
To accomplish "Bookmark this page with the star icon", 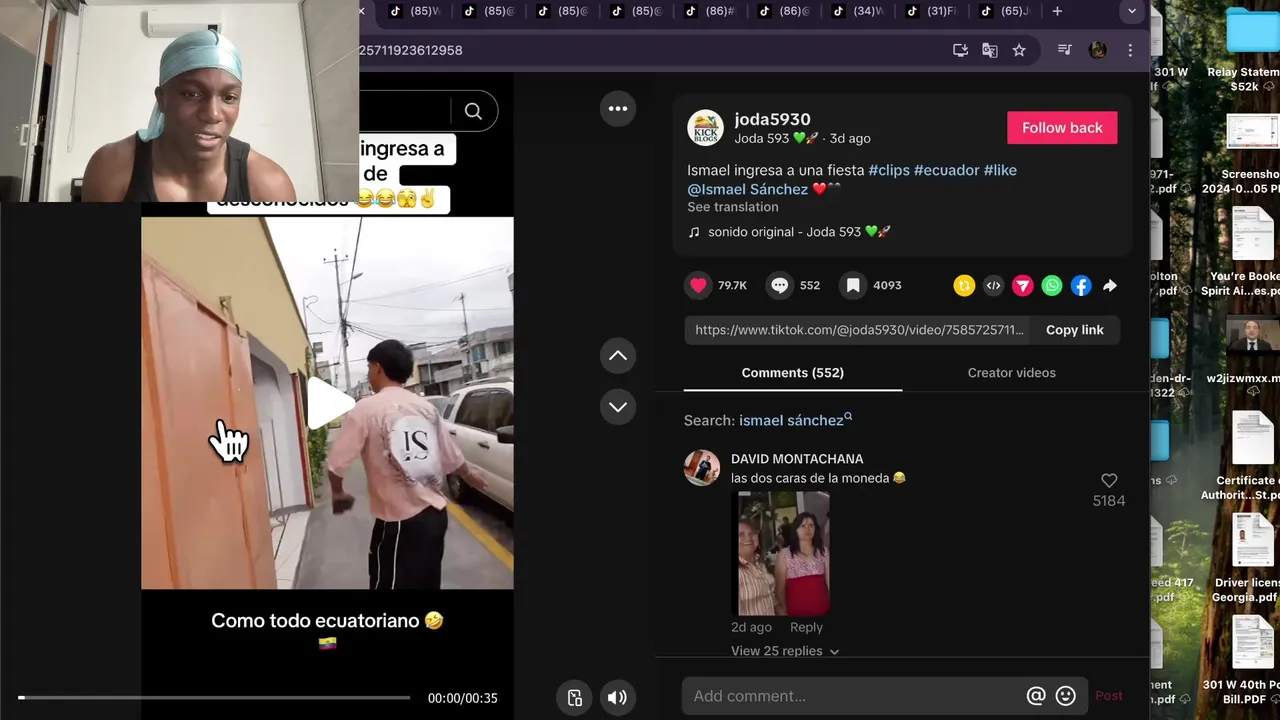I will coord(1019,50).
